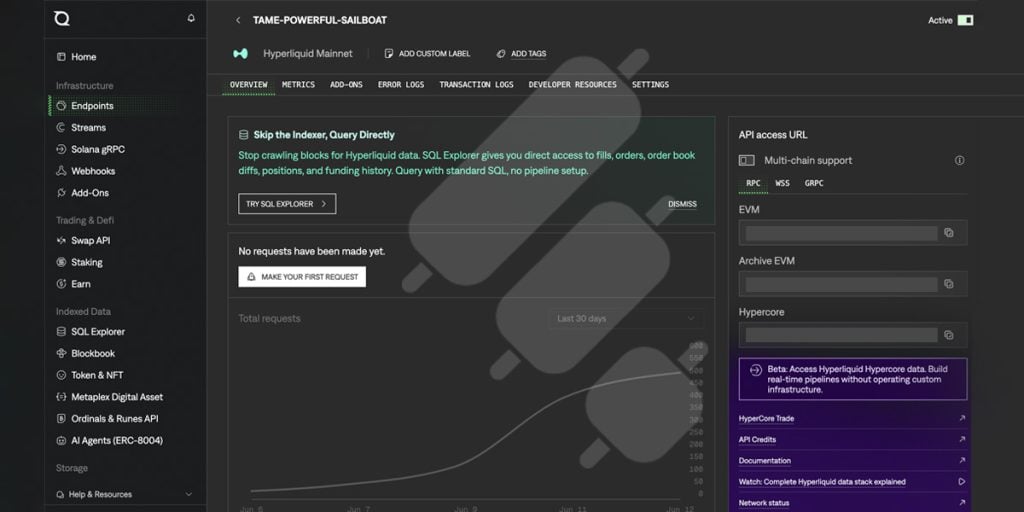Screen dimensions: 1024x512
Task: Expand the Help & Resources menu
Action: 124,494
